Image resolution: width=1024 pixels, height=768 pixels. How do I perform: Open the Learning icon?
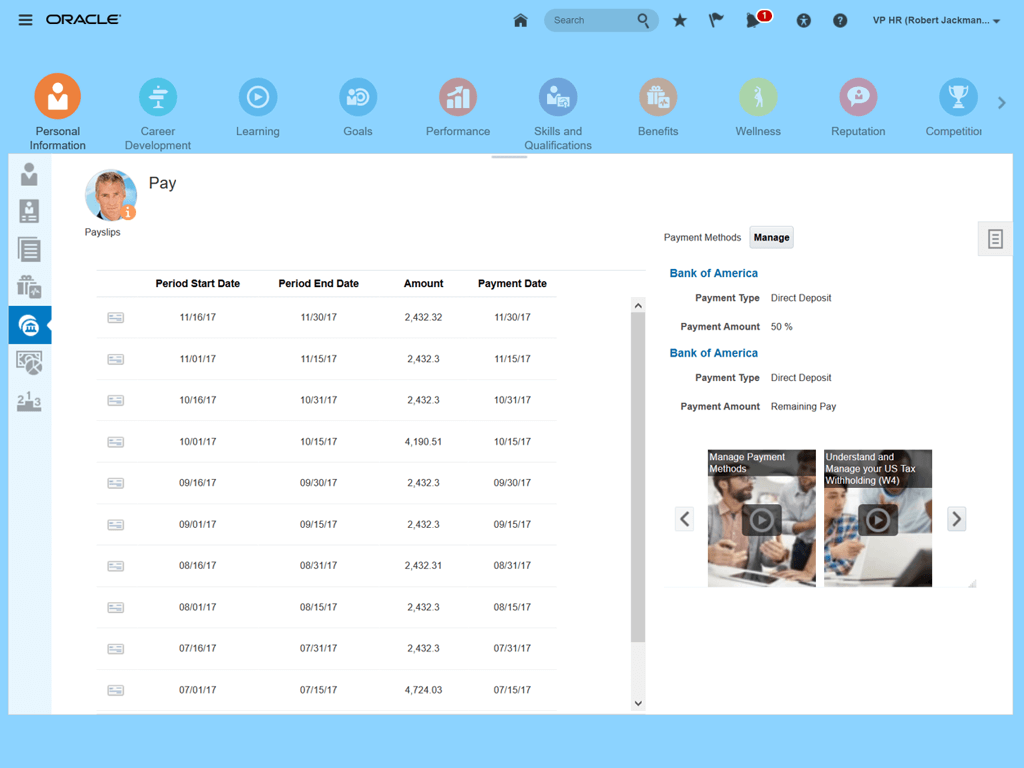click(258, 97)
